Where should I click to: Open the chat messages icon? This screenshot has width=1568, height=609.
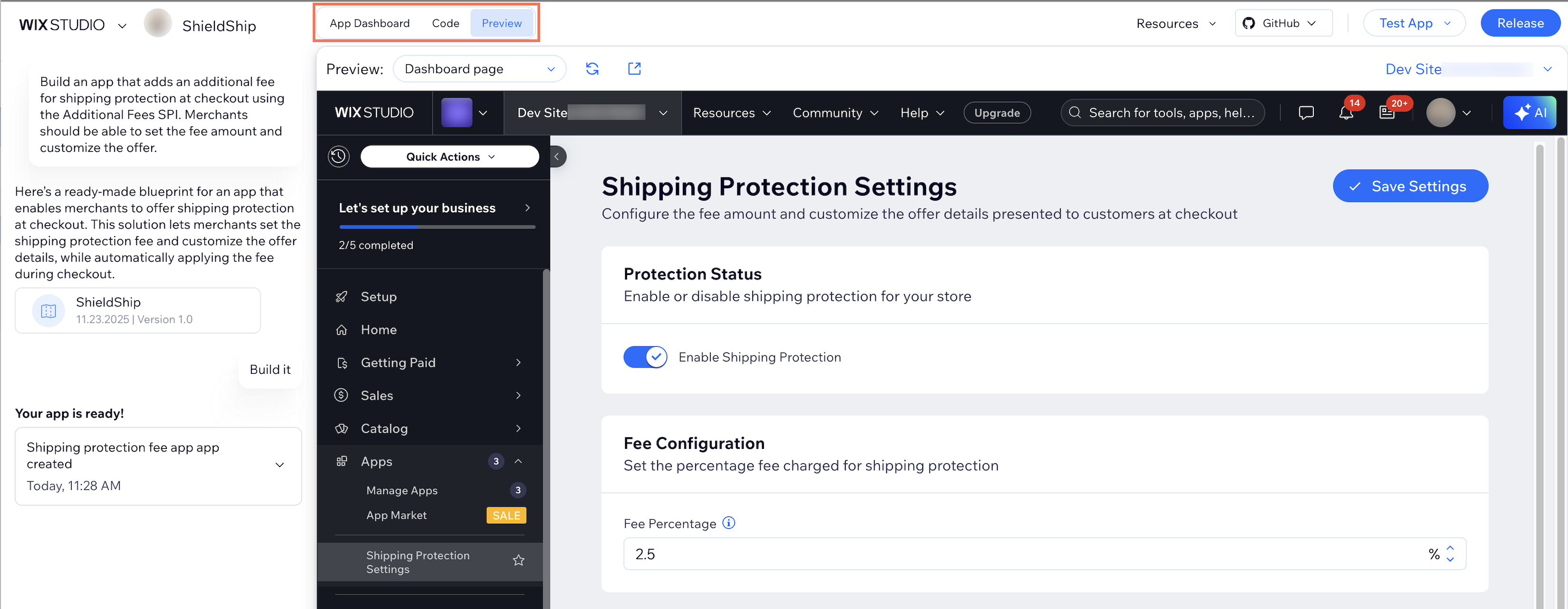(1306, 113)
